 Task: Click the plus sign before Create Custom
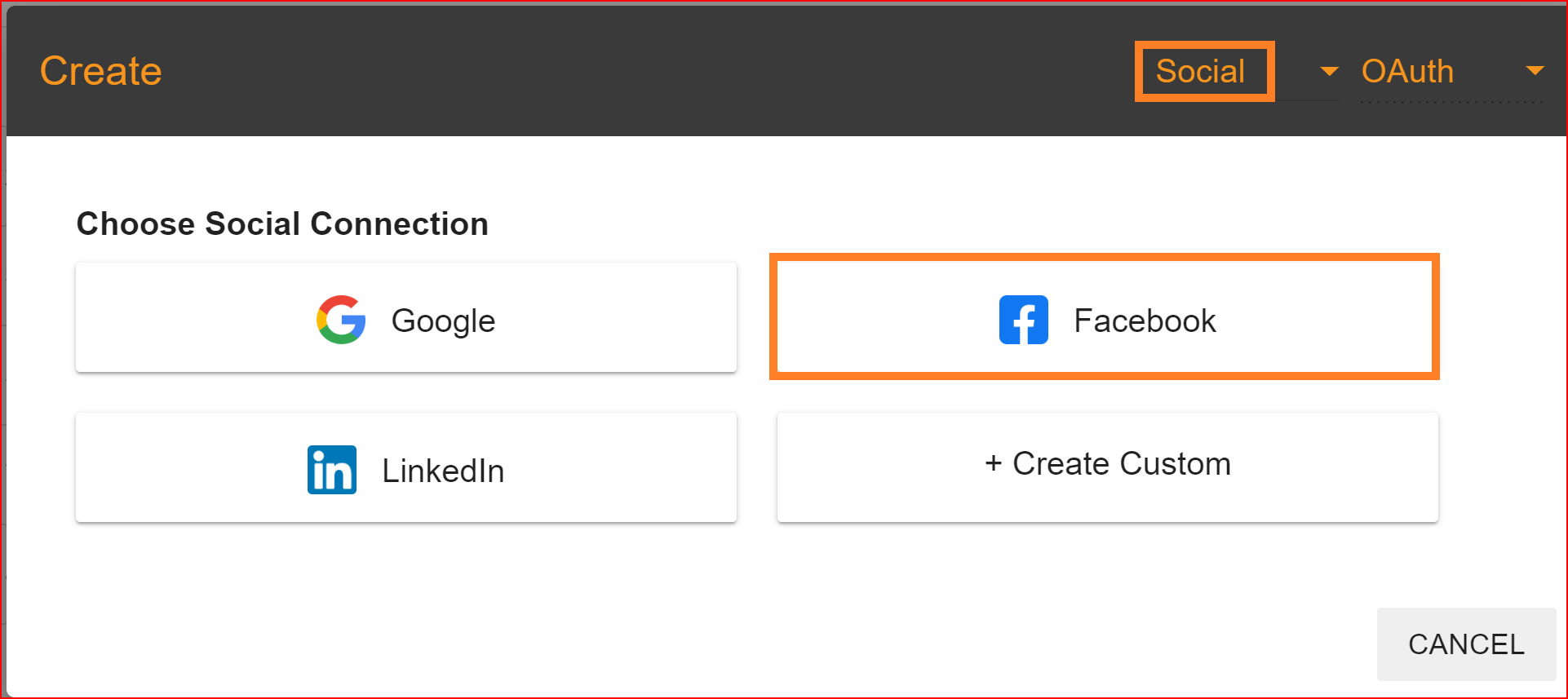click(x=993, y=463)
